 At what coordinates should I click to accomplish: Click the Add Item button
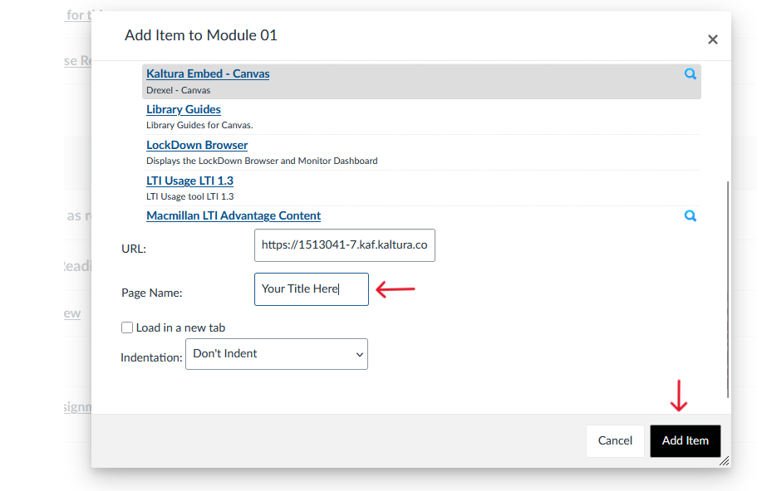click(x=685, y=441)
